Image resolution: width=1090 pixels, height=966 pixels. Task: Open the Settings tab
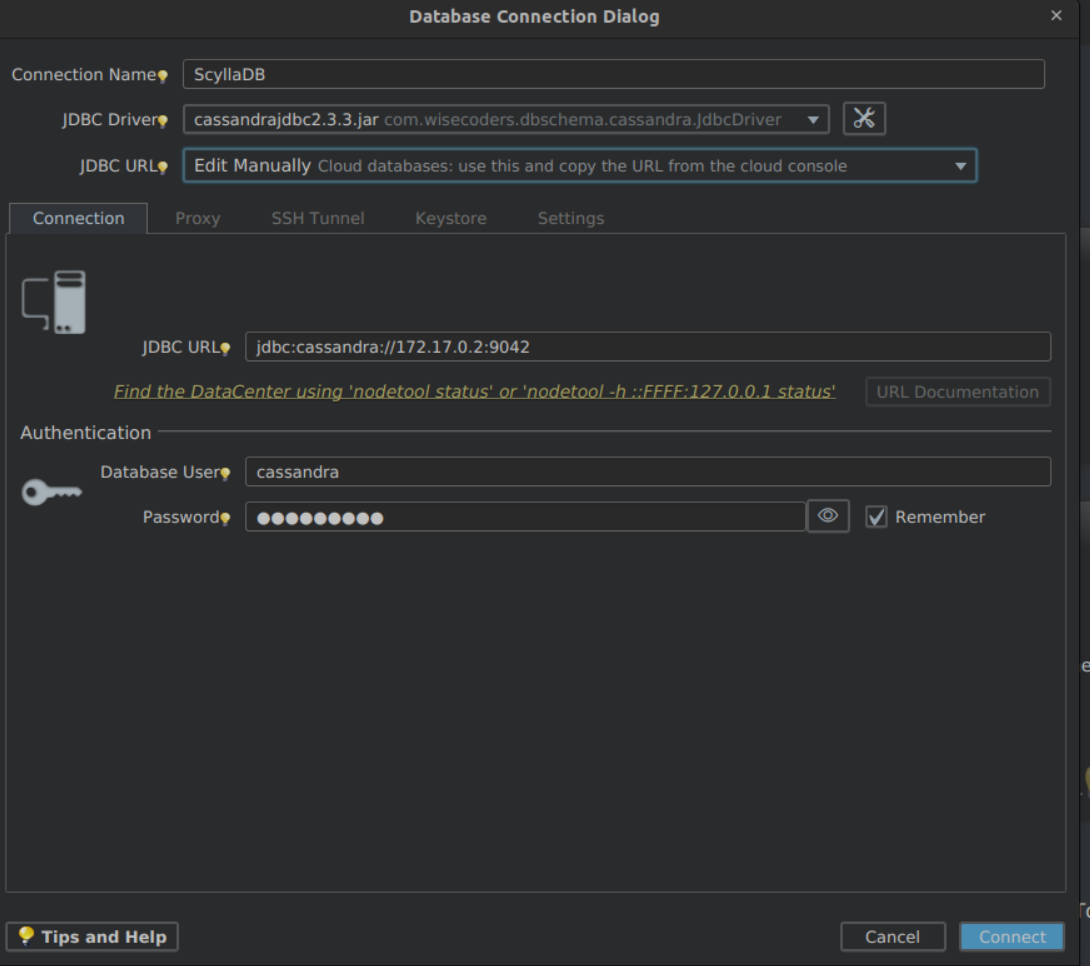571,218
